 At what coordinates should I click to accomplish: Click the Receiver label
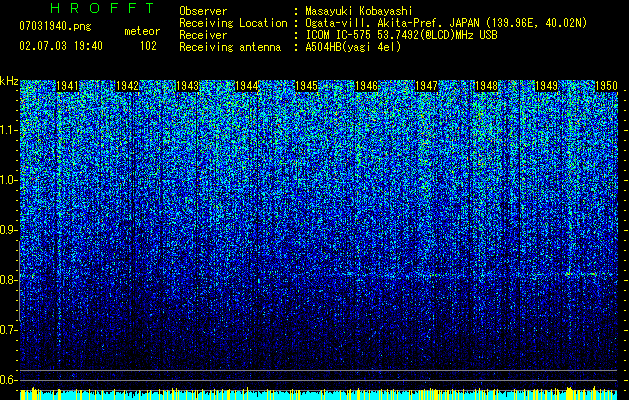[x=203, y=35]
